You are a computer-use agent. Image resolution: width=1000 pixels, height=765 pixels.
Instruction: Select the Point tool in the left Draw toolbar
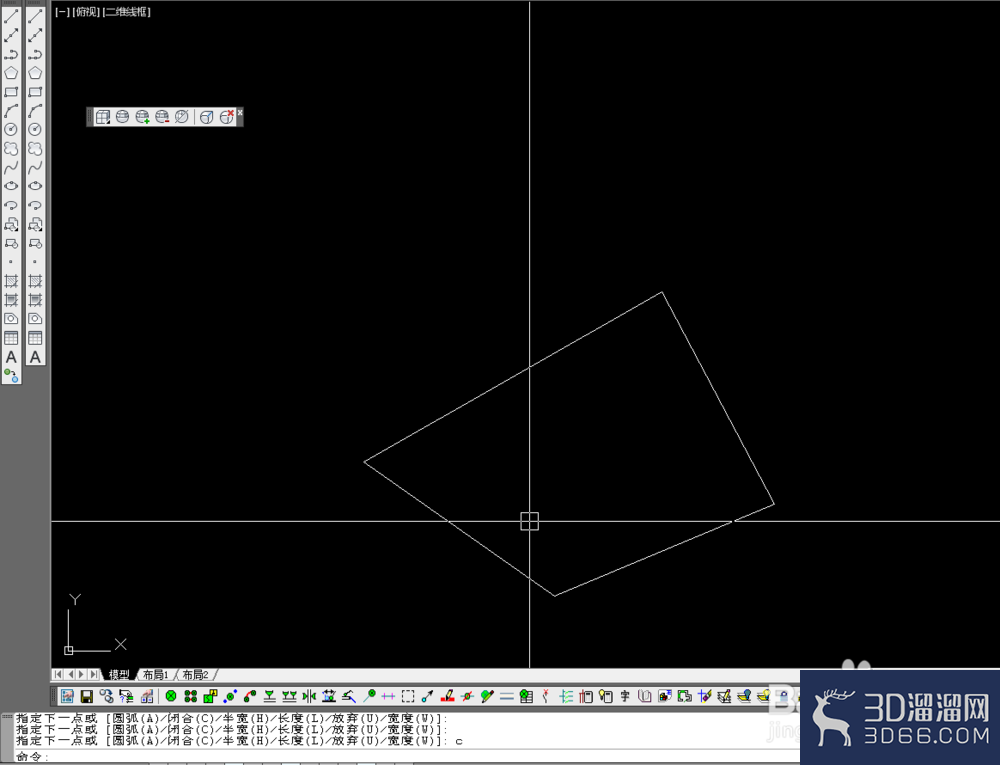11,262
